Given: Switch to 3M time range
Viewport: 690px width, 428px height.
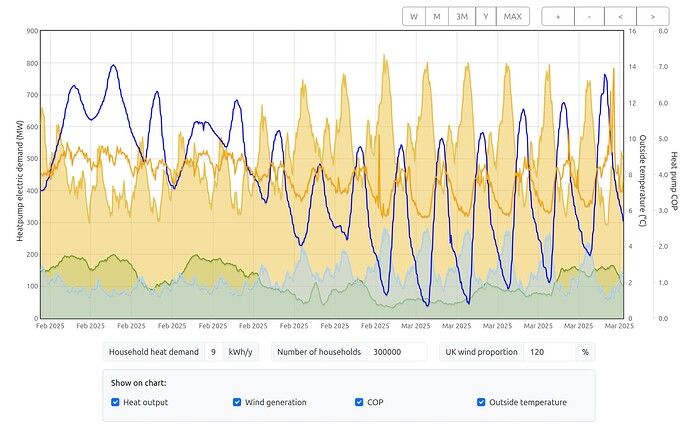Looking at the screenshot, I should pos(462,16).
